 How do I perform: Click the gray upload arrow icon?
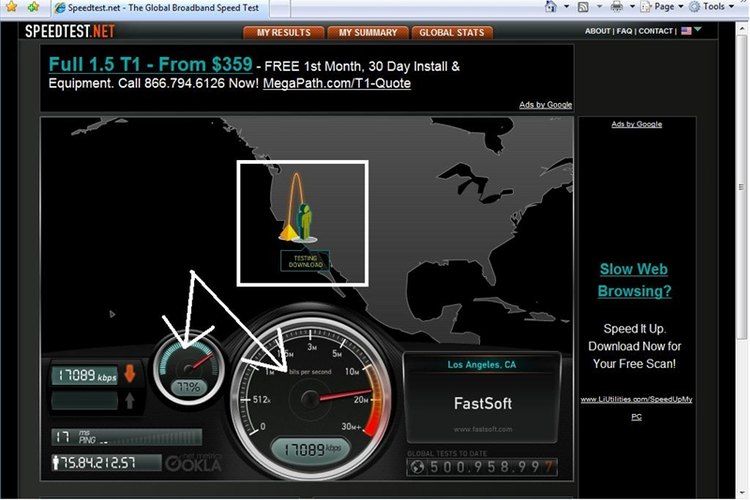(x=130, y=400)
